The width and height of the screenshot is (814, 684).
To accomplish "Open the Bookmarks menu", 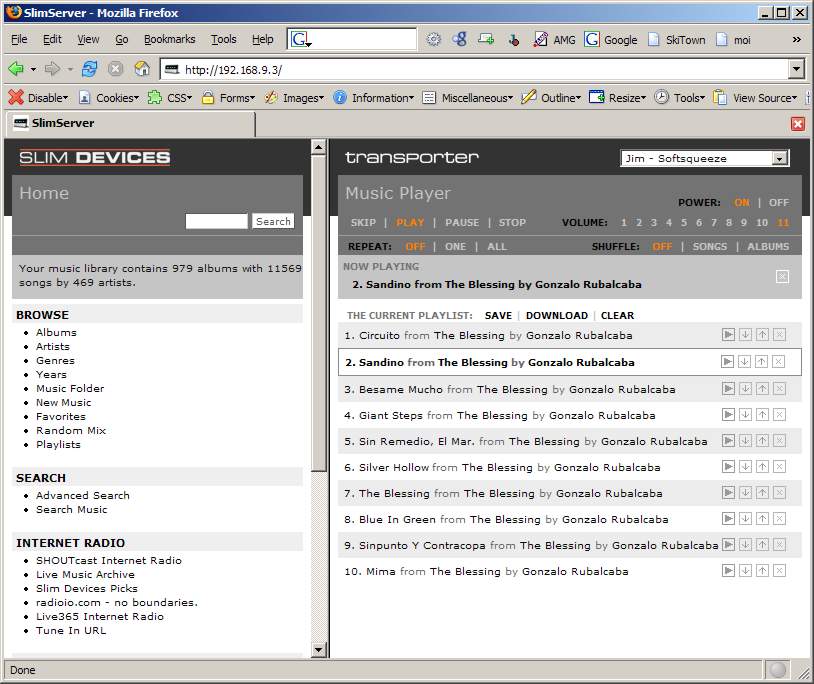I will [x=169, y=39].
